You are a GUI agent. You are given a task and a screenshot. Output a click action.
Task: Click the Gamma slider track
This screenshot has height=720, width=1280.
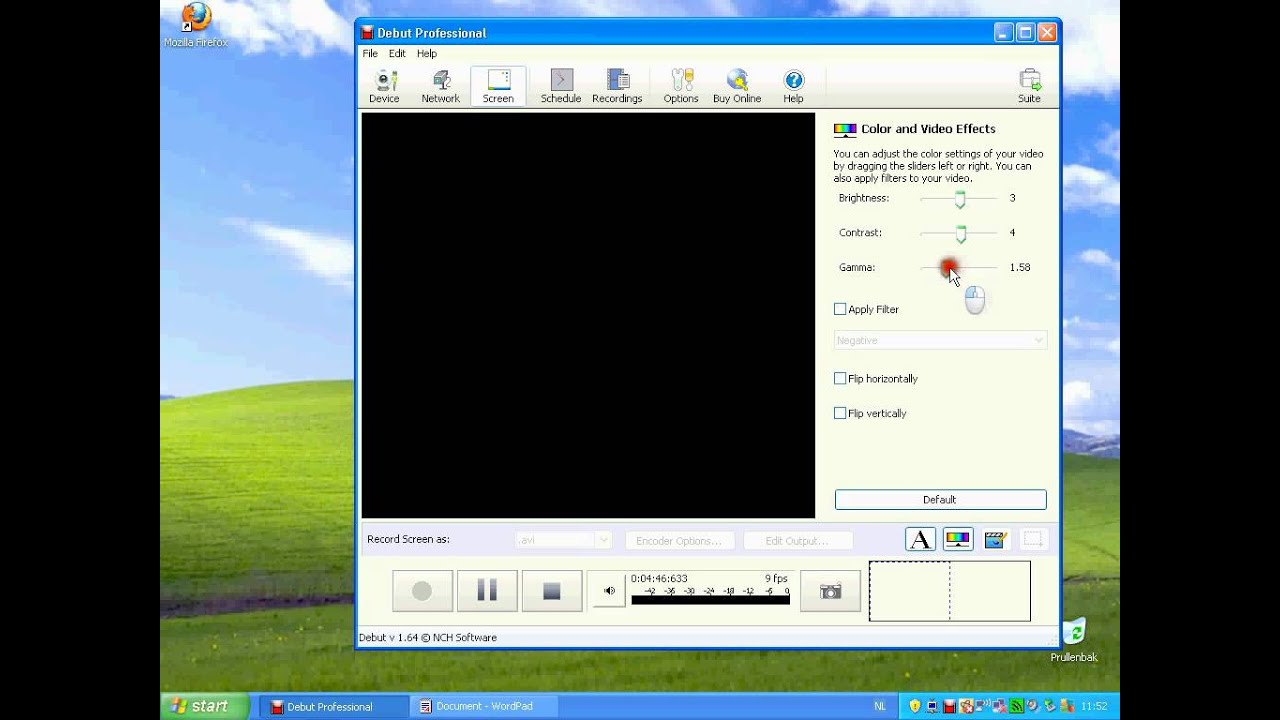click(x=958, y=267)
